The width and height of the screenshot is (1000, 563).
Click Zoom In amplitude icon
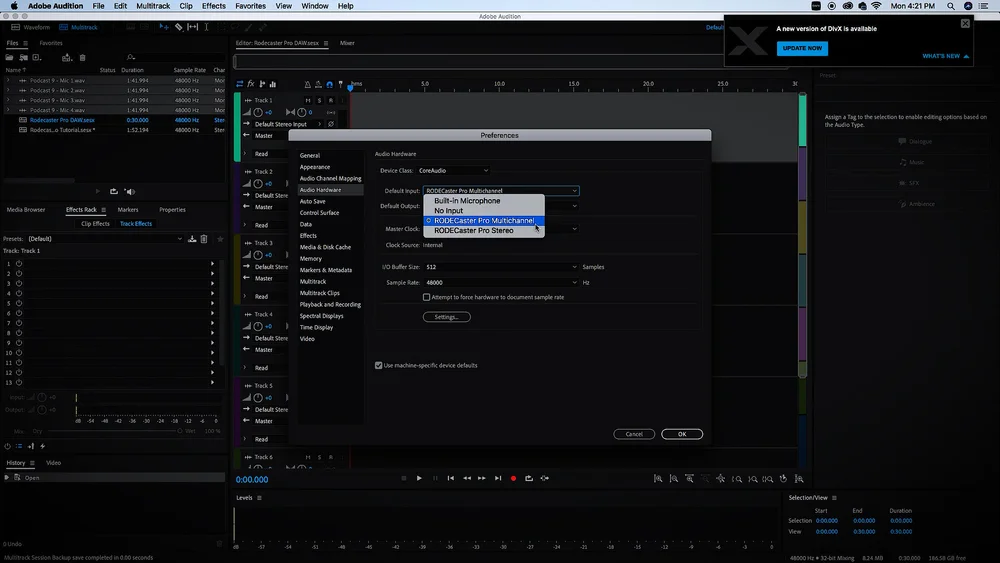click(658, 479)
